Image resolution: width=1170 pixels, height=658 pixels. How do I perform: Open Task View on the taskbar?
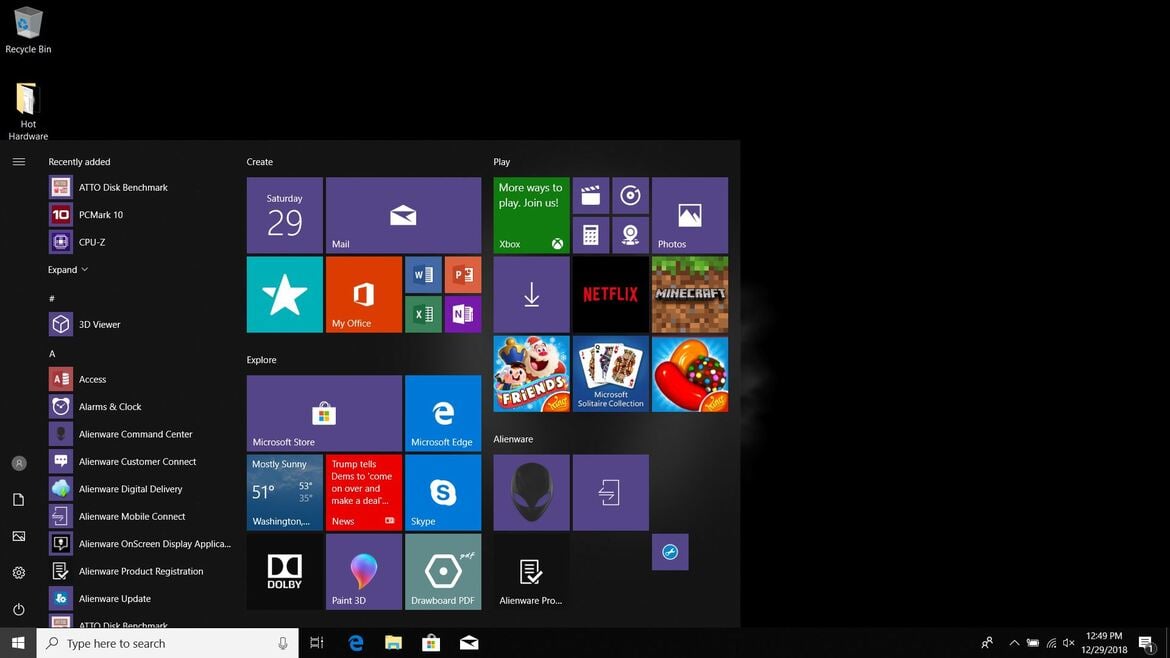click(316, 642)
